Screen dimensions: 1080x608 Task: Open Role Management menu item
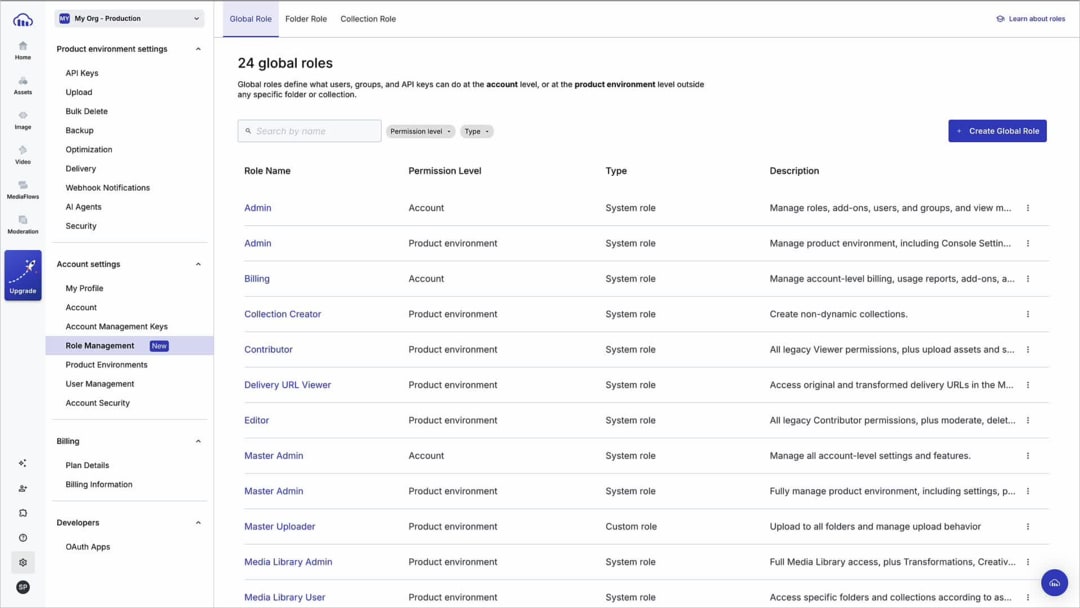point(129,346)
